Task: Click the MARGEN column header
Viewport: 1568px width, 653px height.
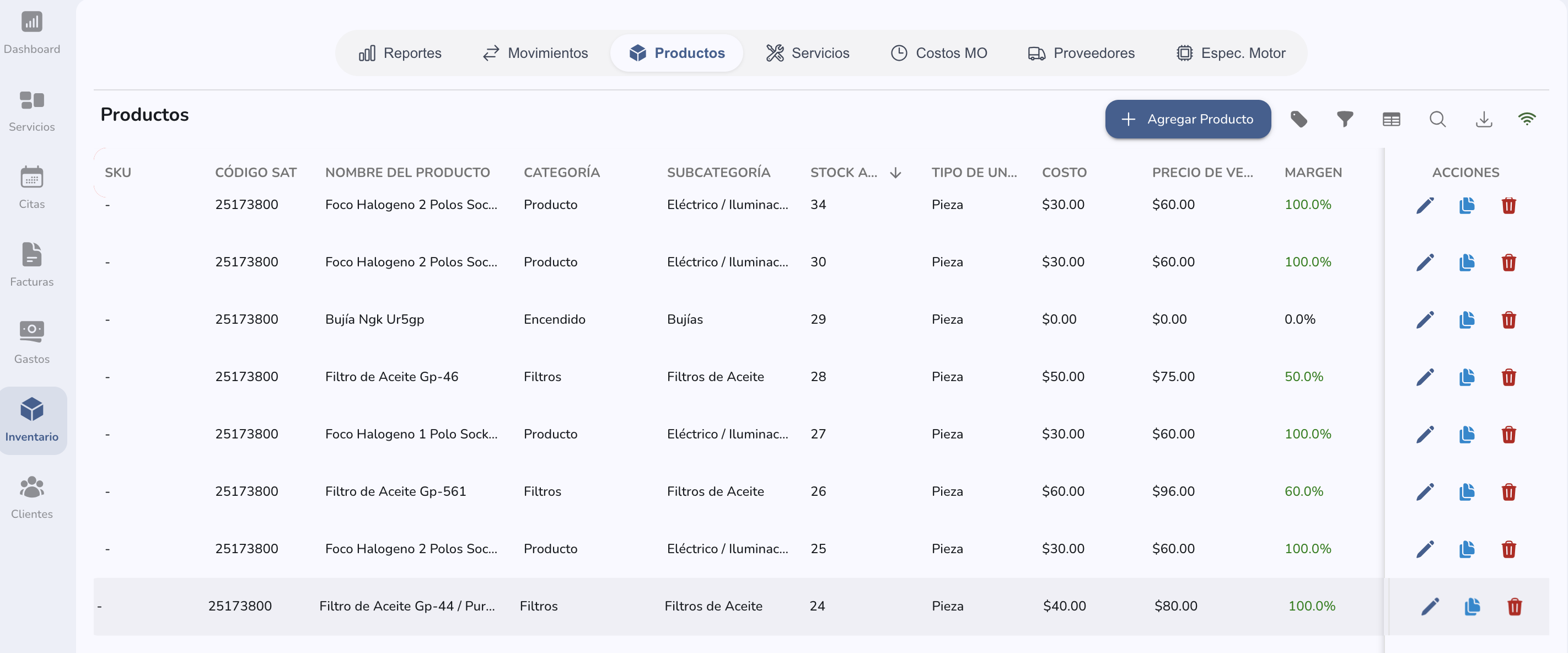Action: [1313, 173]
